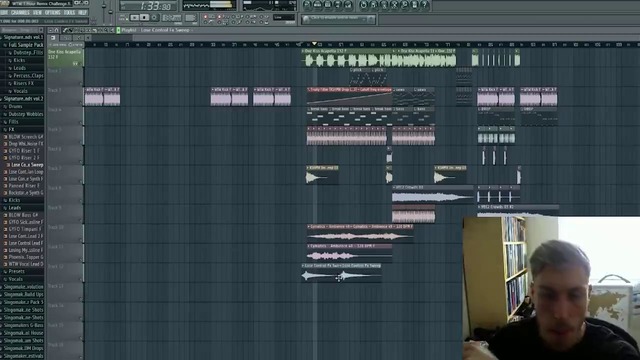Click the Stop button in transport
The width and height of the screenshot is (640, 360).
coord(144,18)
